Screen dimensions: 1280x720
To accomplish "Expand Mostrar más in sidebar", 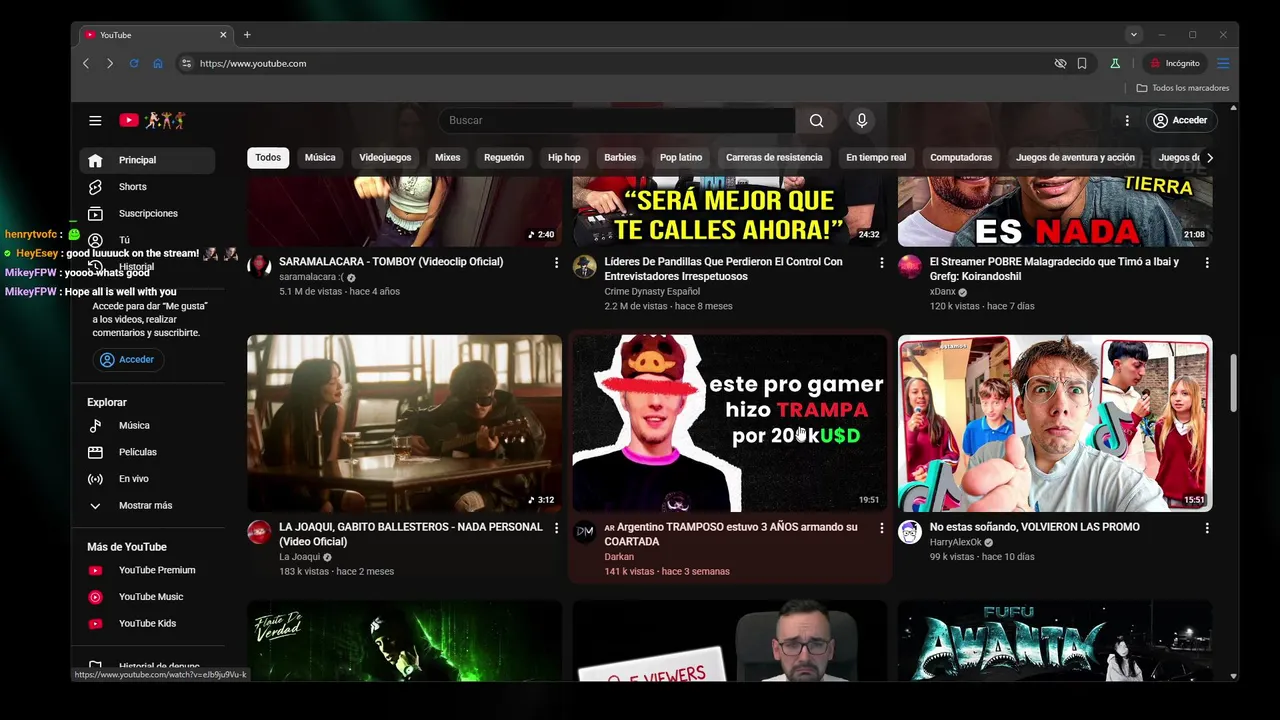I will [x=147, y=506].
